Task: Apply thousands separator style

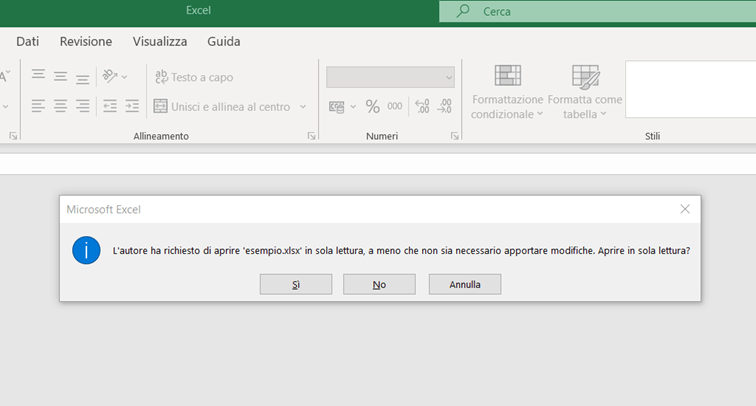Action: (x=394, y=107)
